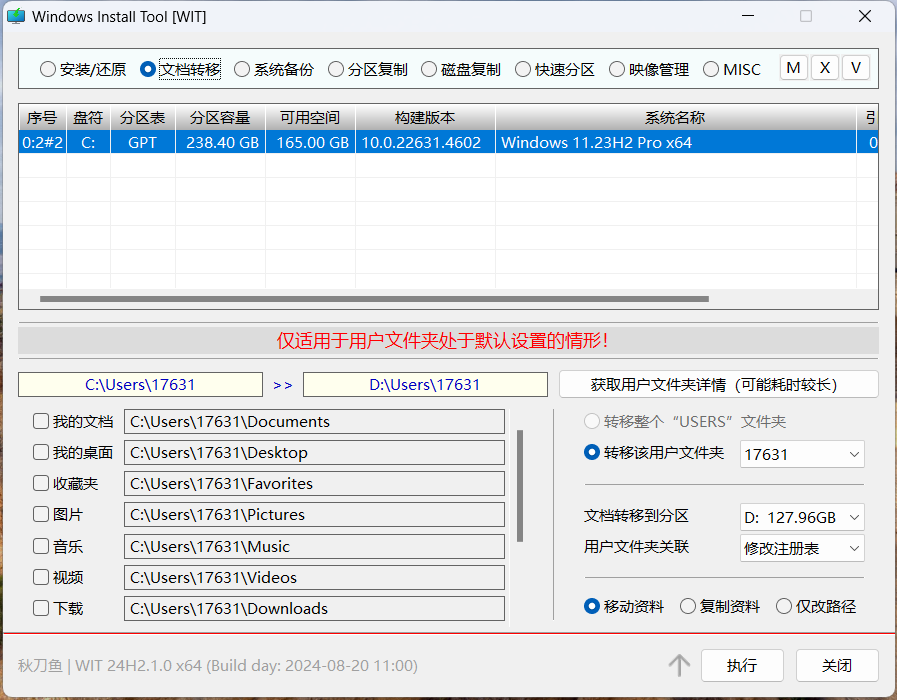This screenshot has width=897, height=700.
Task: Click the source path field C:\Users\17631
Action: click(x=140, y=384)
